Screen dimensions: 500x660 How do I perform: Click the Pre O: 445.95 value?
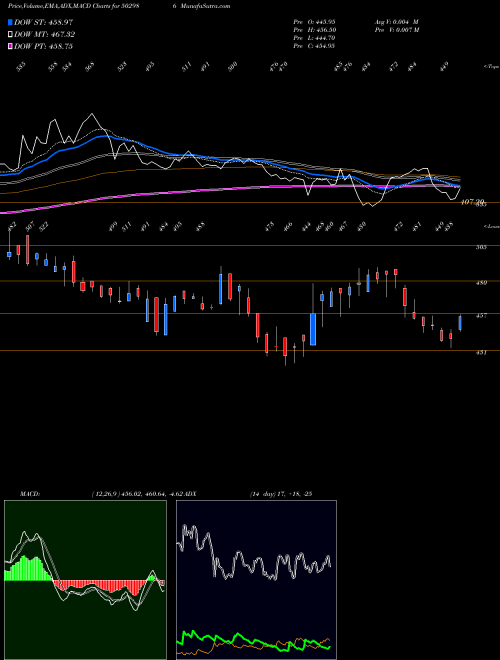coord(314,22)
